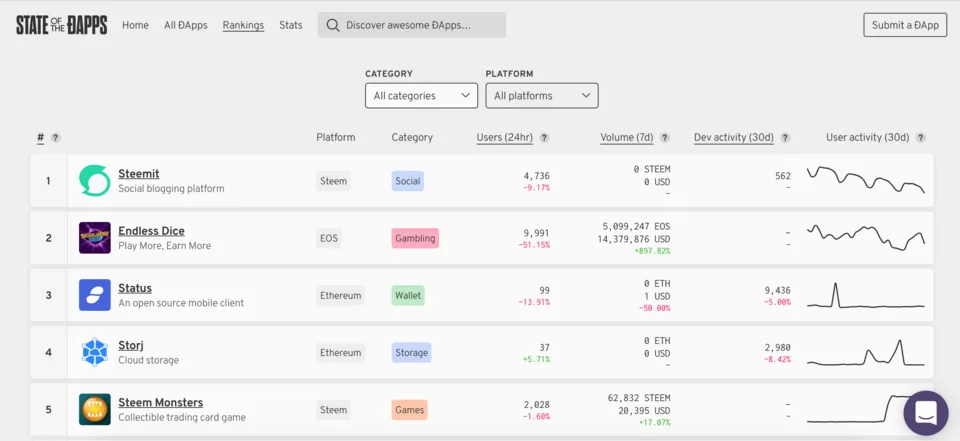Click help icon beside User activity (30d)
This screenshot has height=441, width=960.
[920, 138]
